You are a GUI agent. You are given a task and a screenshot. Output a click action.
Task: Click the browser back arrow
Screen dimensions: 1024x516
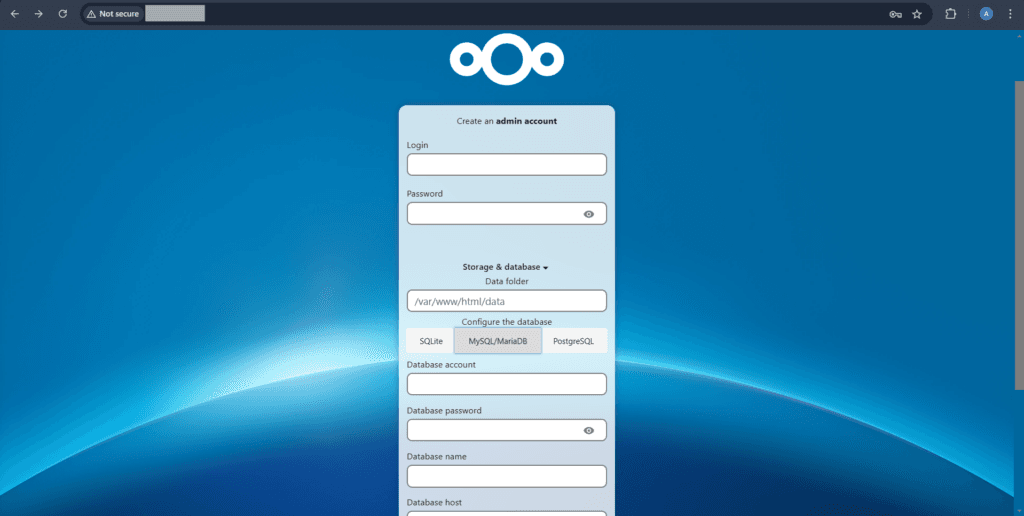(14, 14)
